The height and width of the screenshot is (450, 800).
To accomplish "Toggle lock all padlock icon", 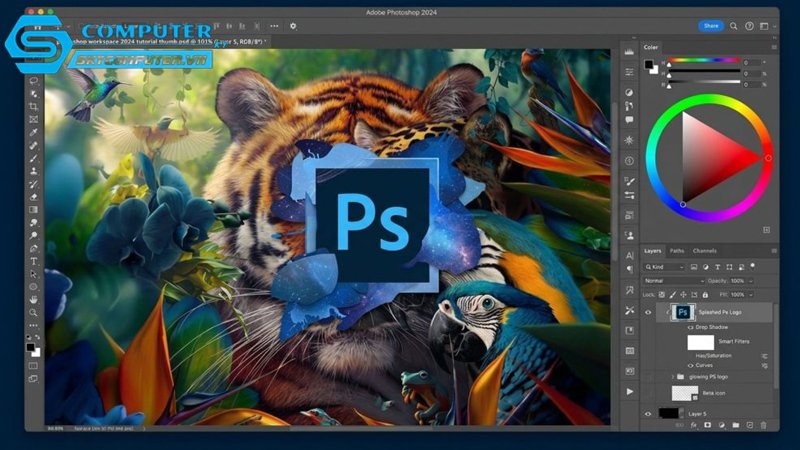I will (x=705, y=295).
